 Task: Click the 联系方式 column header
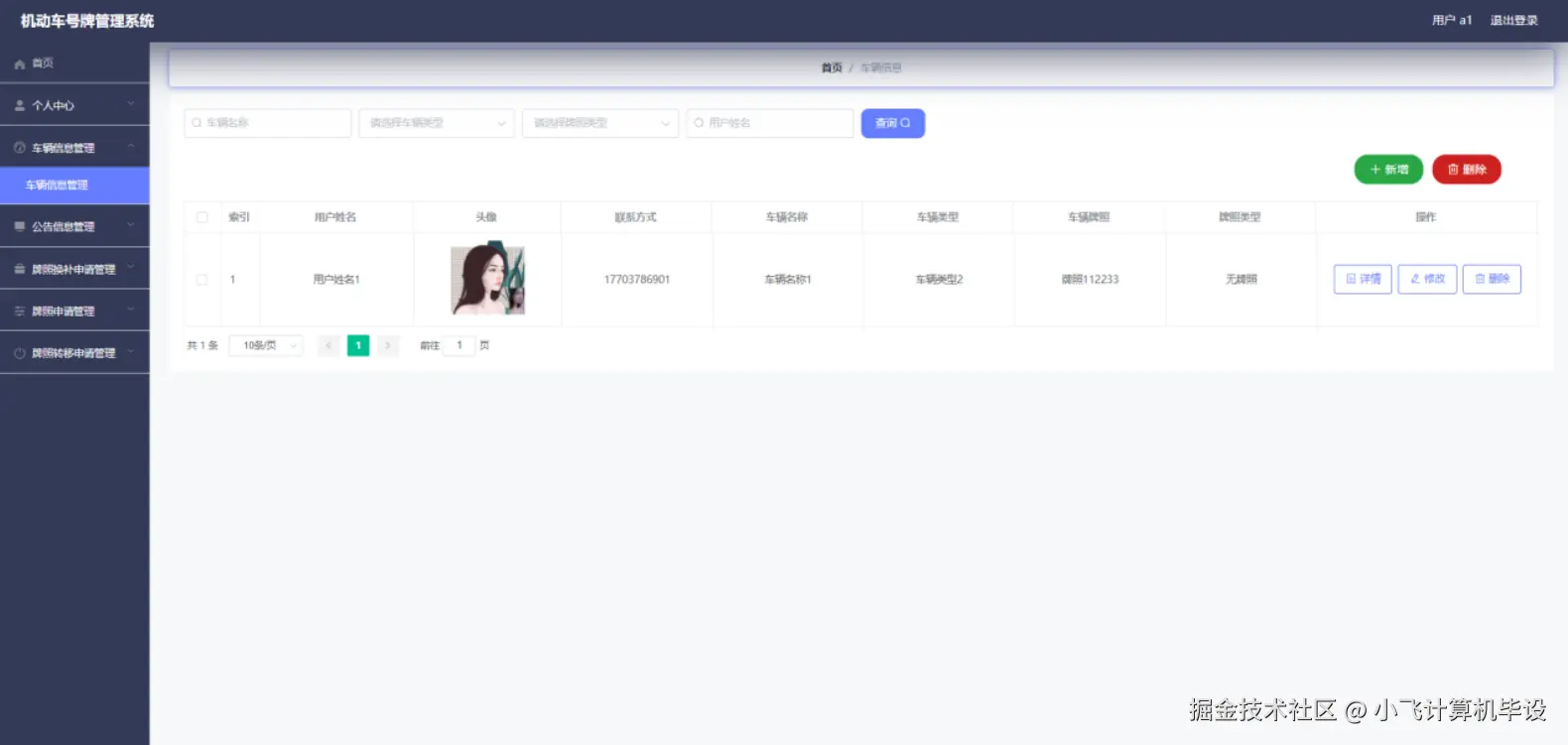pos(635,217)
